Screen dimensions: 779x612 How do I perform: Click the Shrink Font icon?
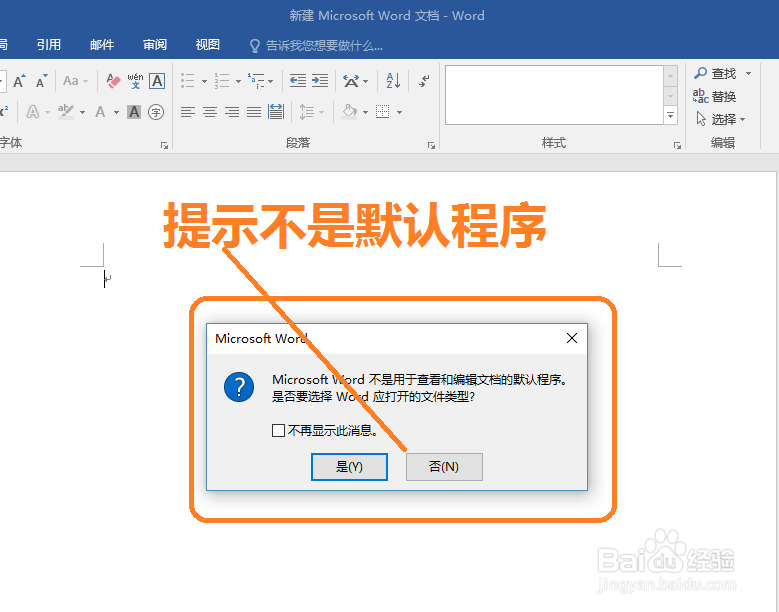(x=41, y=81)
